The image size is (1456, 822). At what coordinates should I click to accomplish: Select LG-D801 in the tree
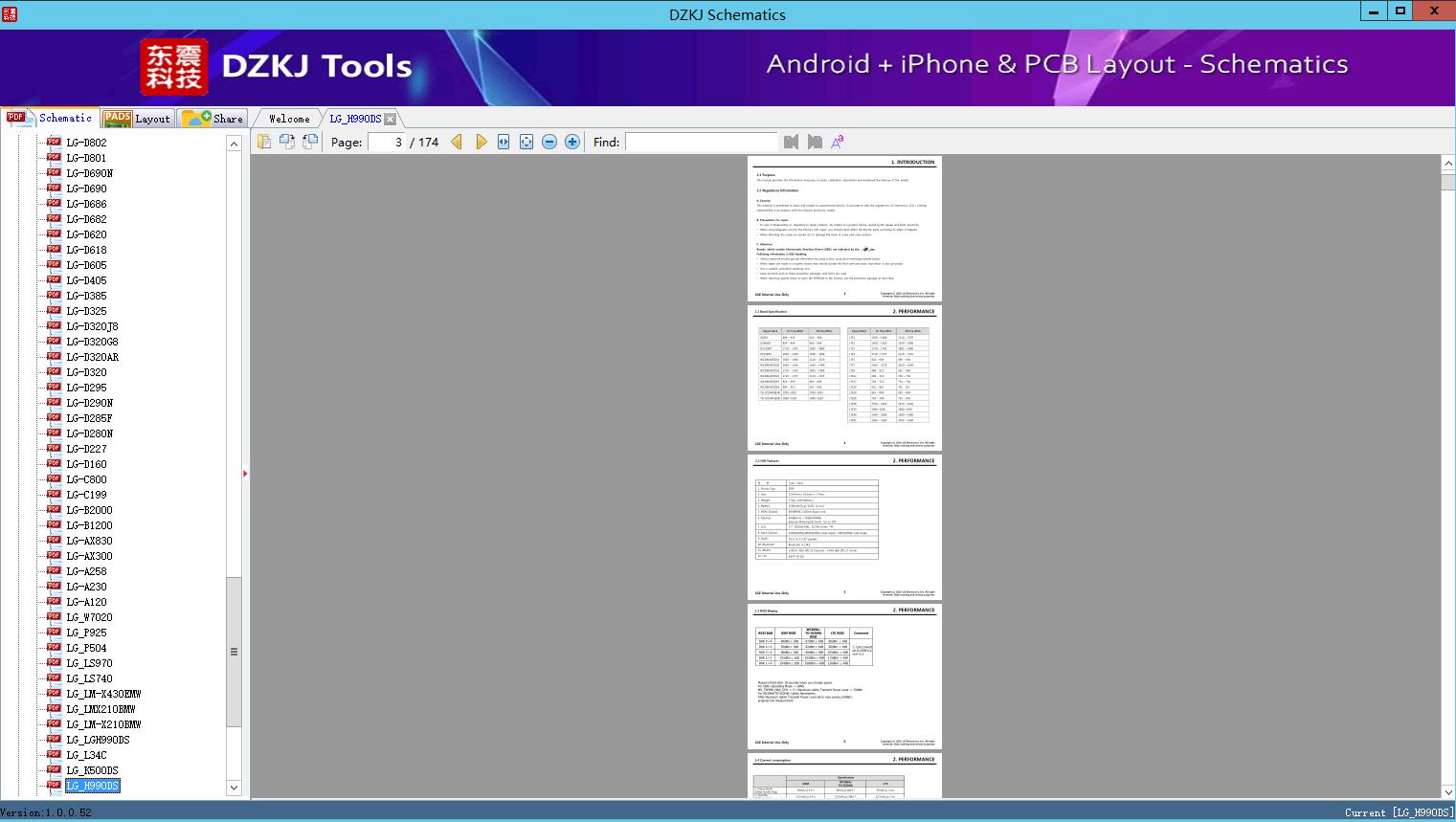click(86, 158)
